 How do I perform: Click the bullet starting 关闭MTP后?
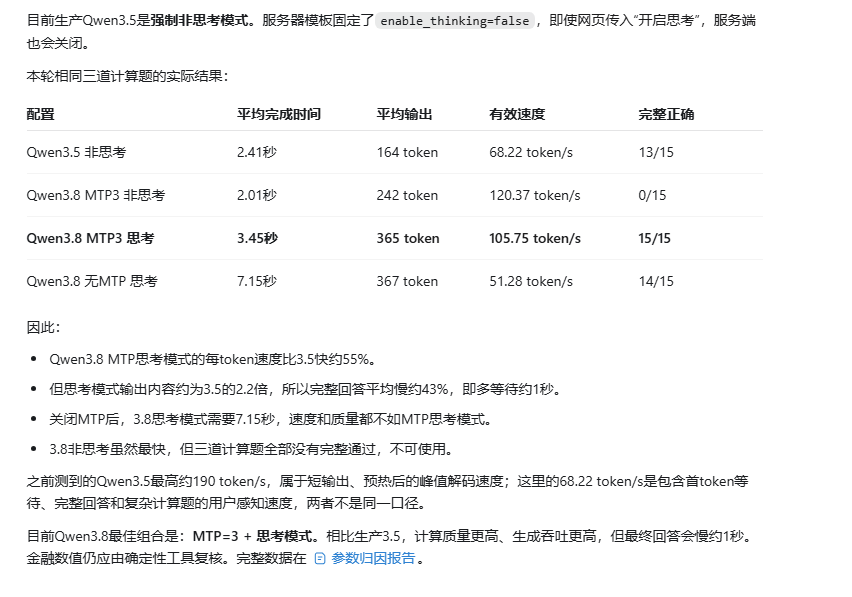271,419
